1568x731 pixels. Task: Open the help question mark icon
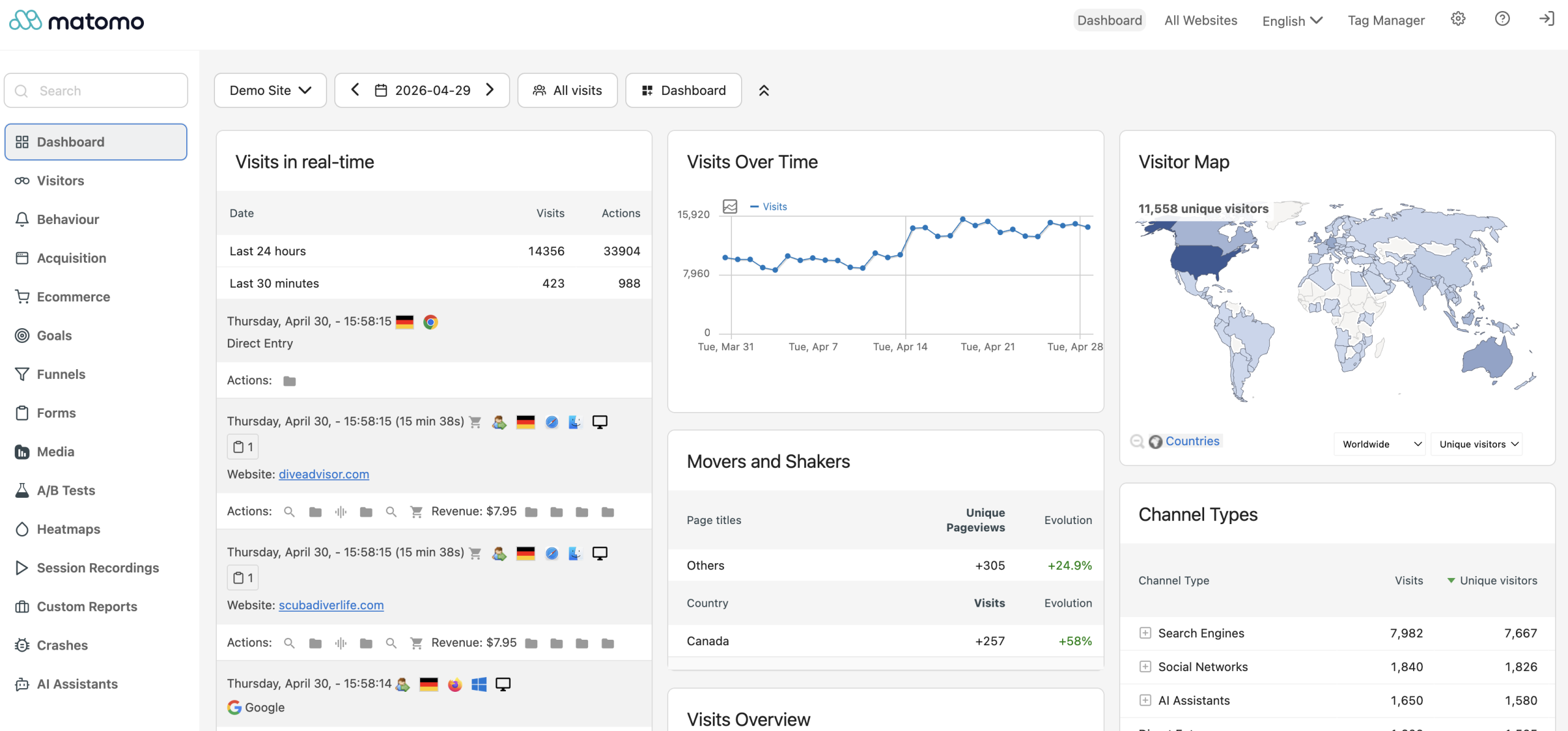(x=1502, y=19)
